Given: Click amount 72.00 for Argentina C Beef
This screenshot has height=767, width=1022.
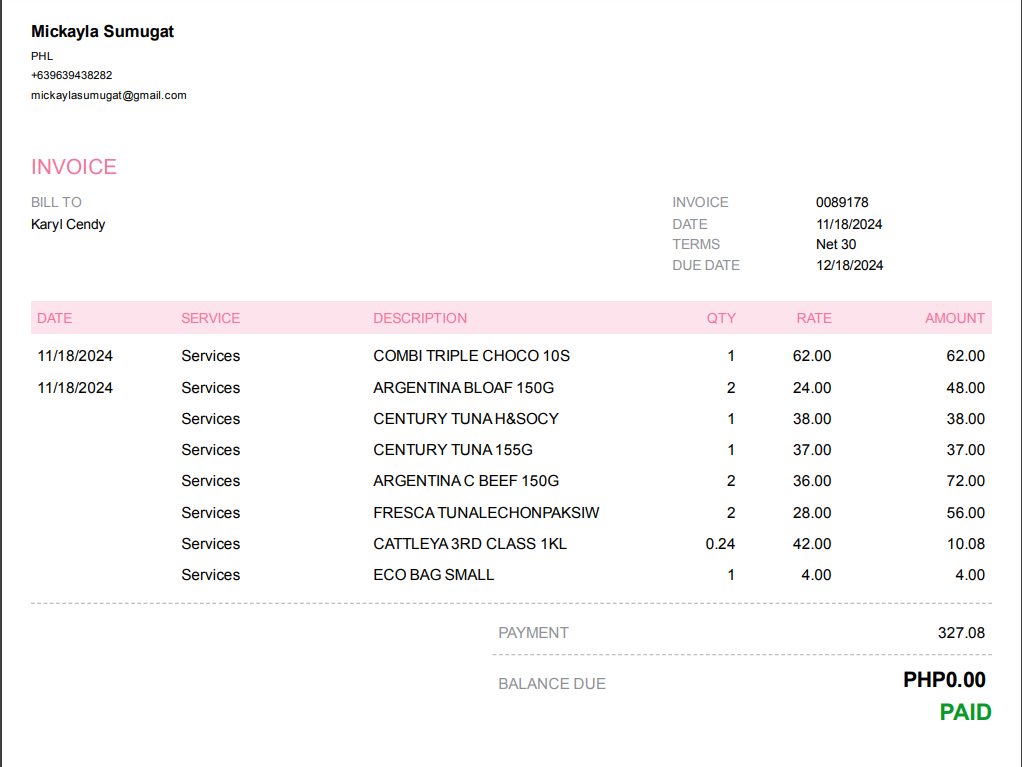Looking at the screenshot, I should (965, 481).
